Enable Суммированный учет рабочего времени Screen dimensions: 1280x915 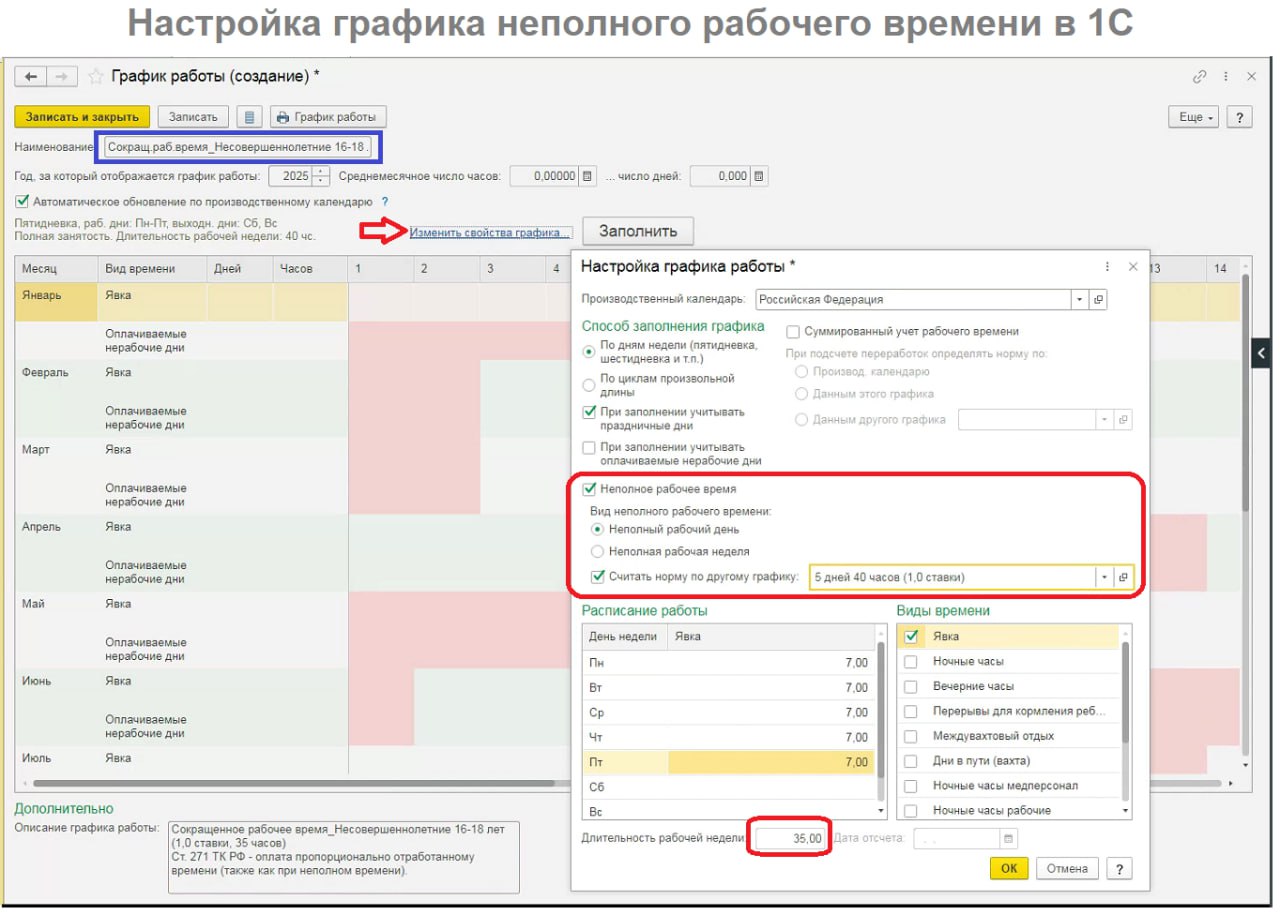(x=793, y=331)
